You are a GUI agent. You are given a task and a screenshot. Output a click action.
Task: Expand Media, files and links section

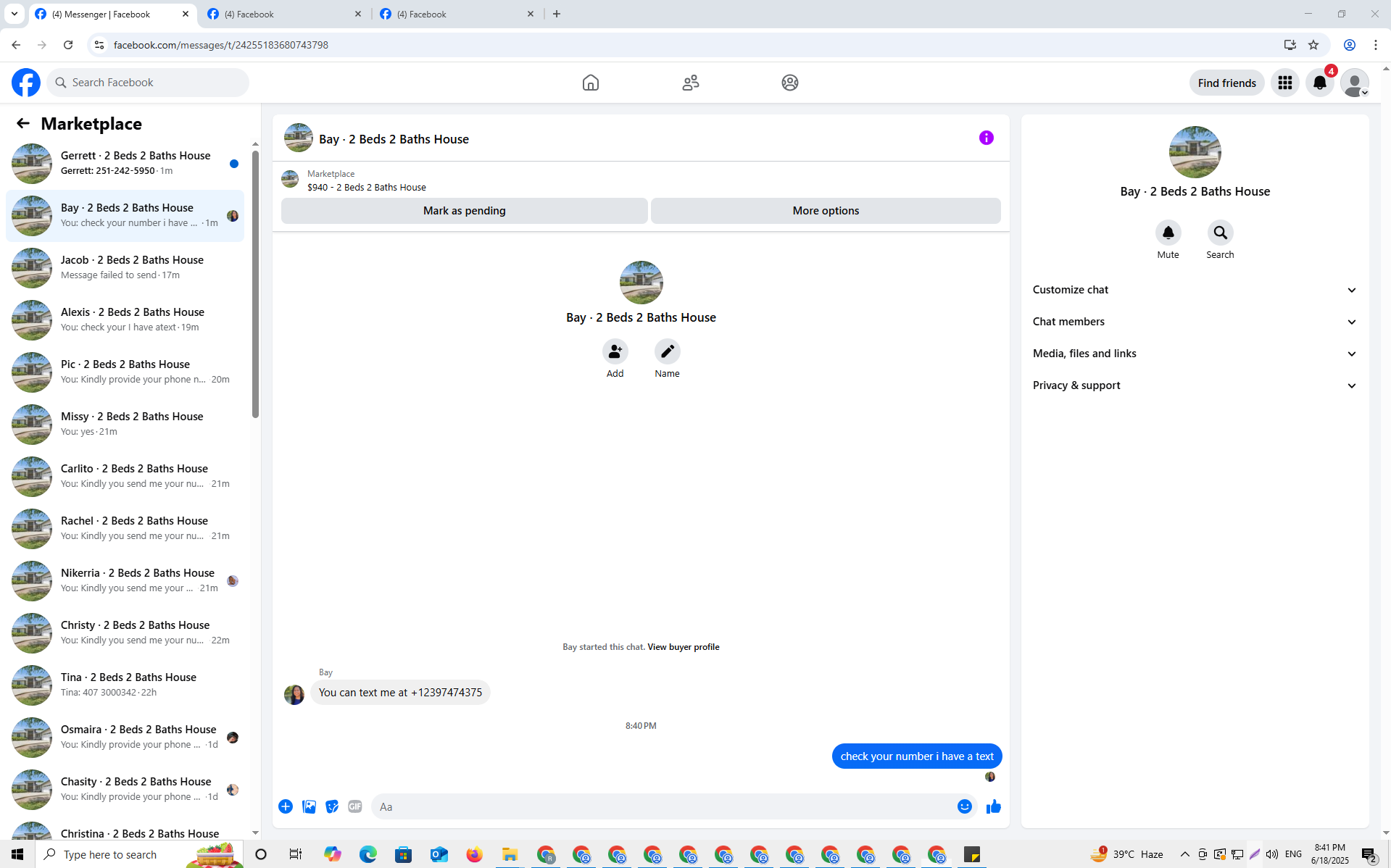tap(1194, 354)
